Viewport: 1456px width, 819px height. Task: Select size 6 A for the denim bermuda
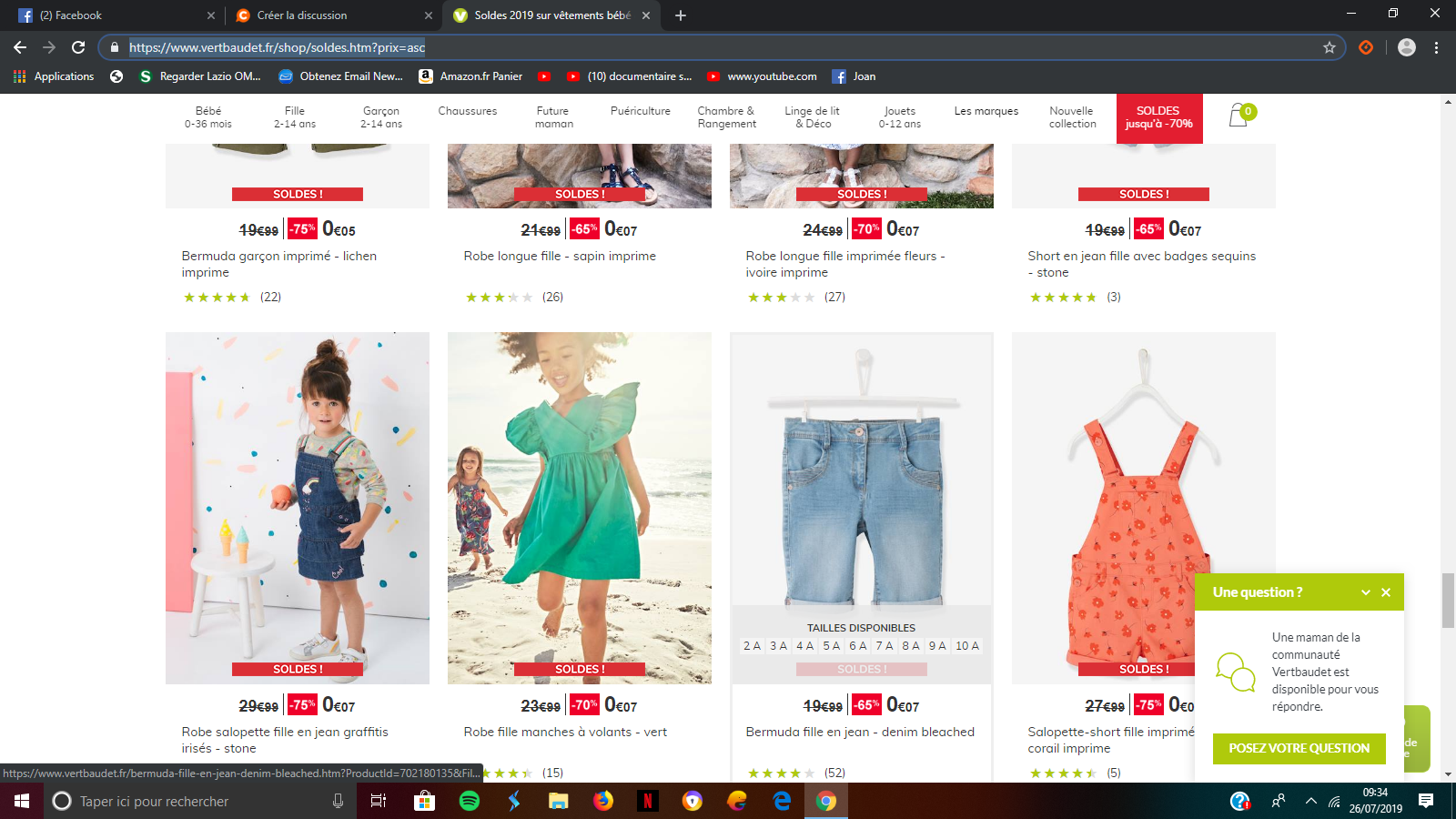[857, 646]
